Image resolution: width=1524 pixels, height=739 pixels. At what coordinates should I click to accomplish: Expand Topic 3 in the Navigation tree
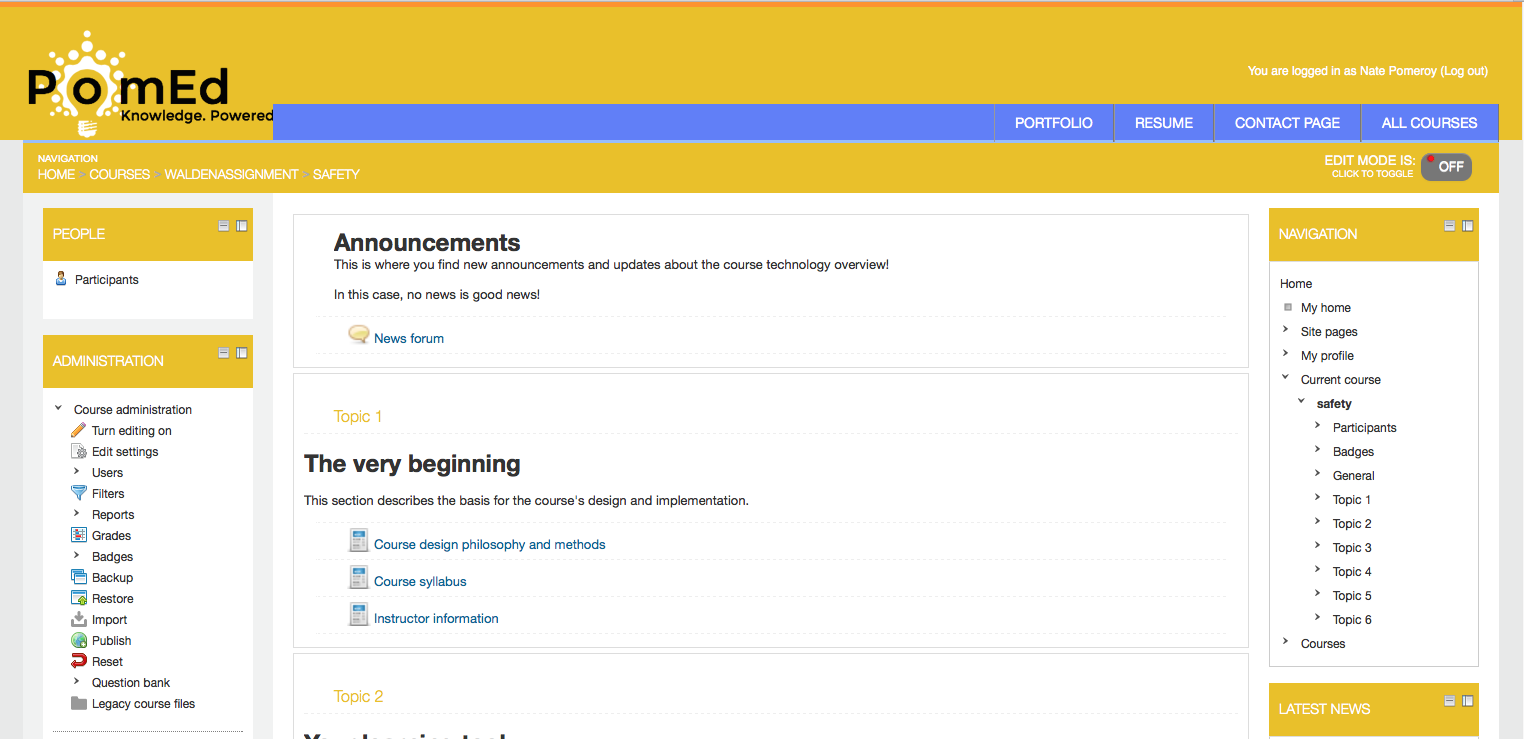pos(1317,546)
